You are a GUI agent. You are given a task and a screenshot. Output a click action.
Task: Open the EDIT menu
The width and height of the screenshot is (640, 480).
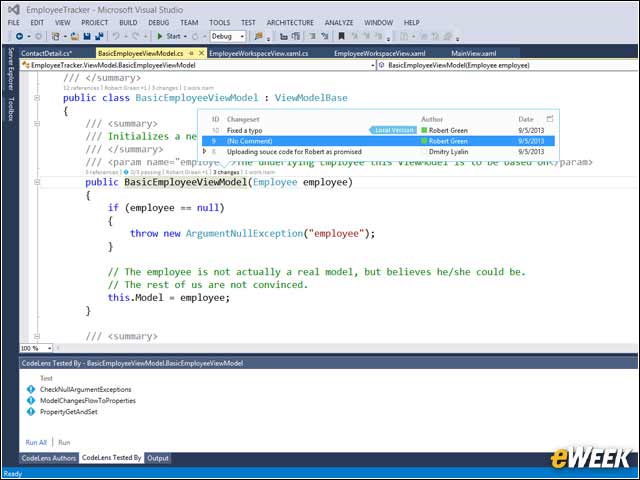point(37,22)
